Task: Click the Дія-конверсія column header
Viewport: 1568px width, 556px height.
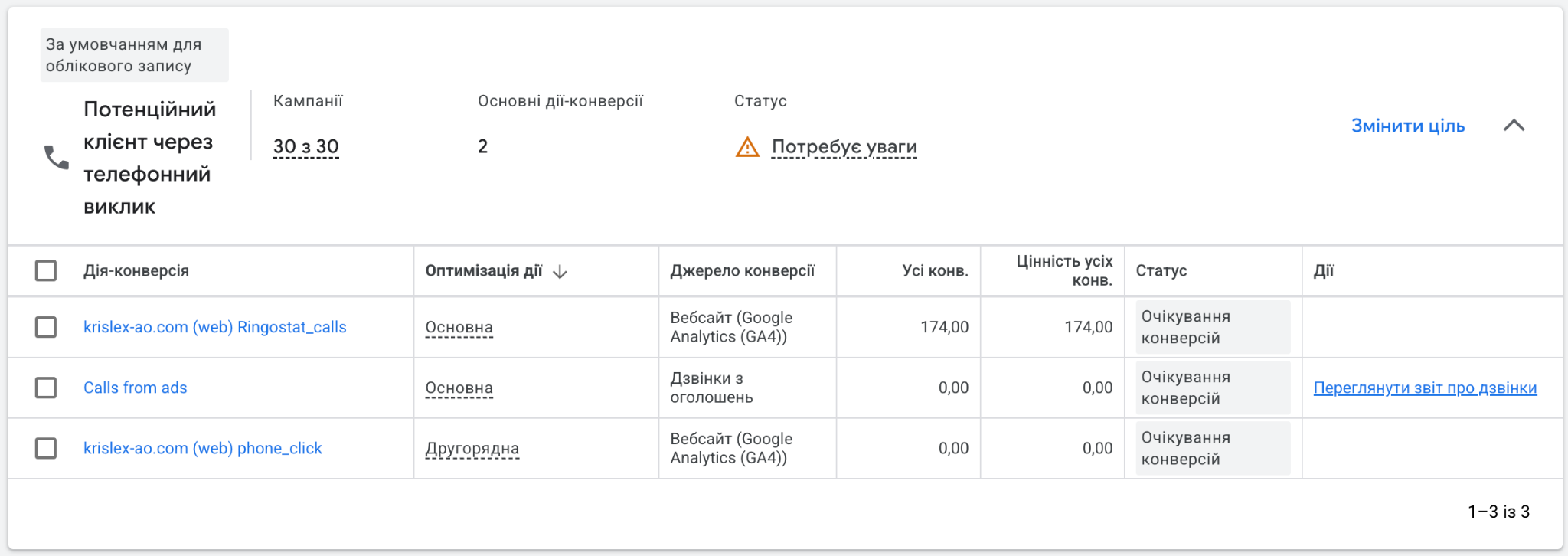Action: 136,270
